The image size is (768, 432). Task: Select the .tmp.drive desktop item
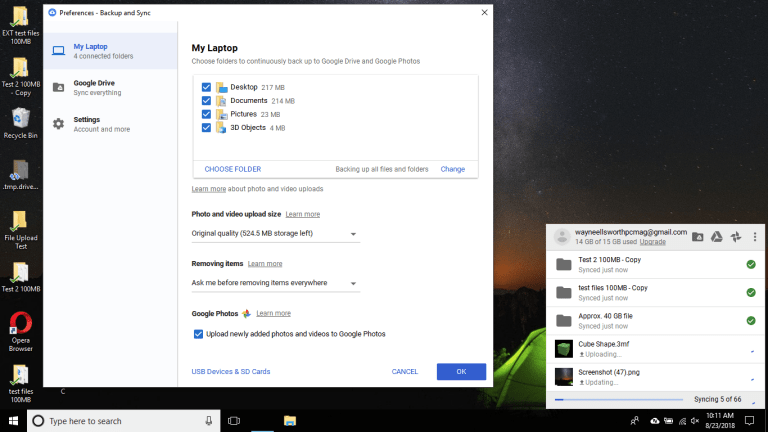(x=21, y=175)
